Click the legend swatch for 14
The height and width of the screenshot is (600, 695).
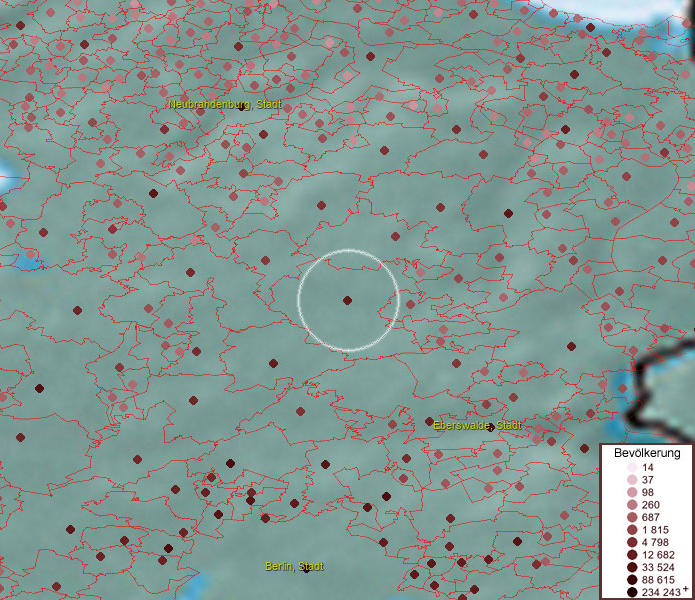point(632,467)
